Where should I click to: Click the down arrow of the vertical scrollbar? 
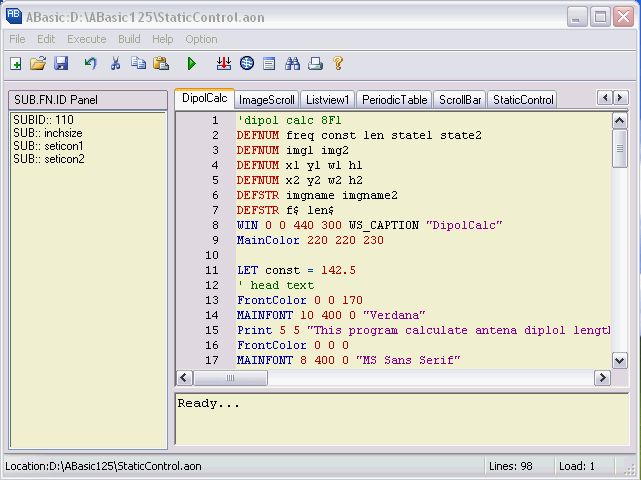tap(620, 361)
